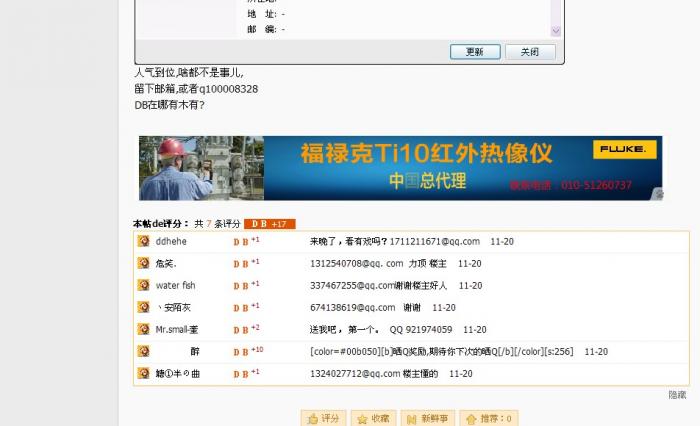
Task: Open user 醉 profile link
Action: [x=195, y=351]
